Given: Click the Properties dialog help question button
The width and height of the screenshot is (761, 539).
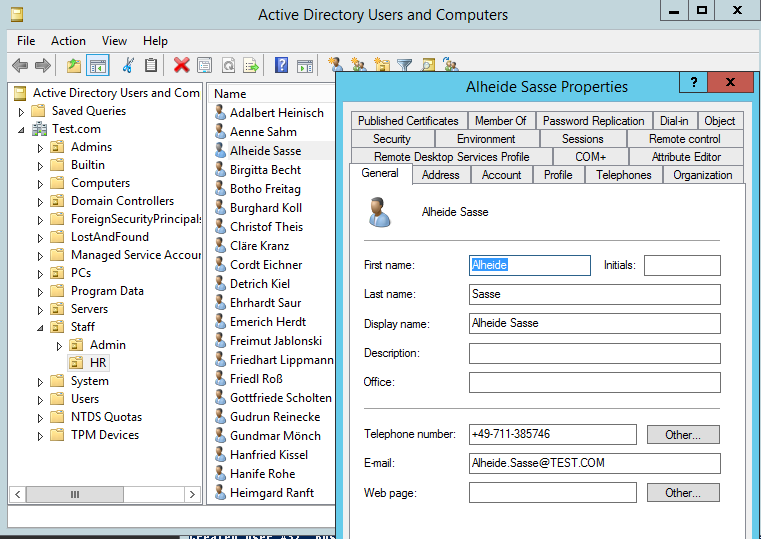Looking at the screenshot, I should [694, 83].
